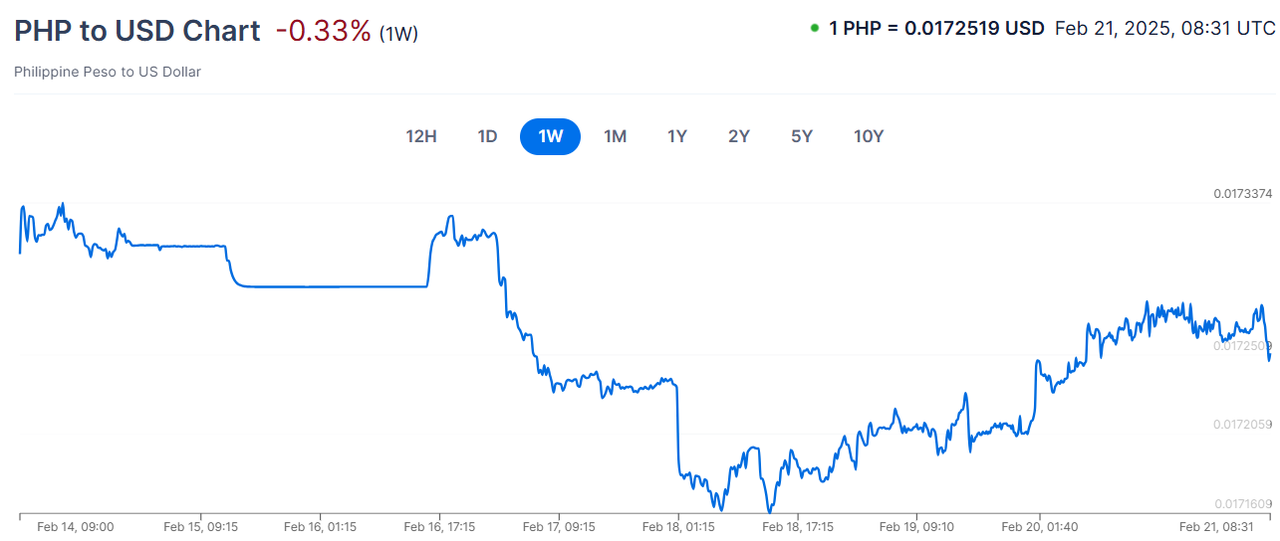The width and height of the screenshot is (1280, 541).
Task: Choose the 10Y time range
Action: 868,137
